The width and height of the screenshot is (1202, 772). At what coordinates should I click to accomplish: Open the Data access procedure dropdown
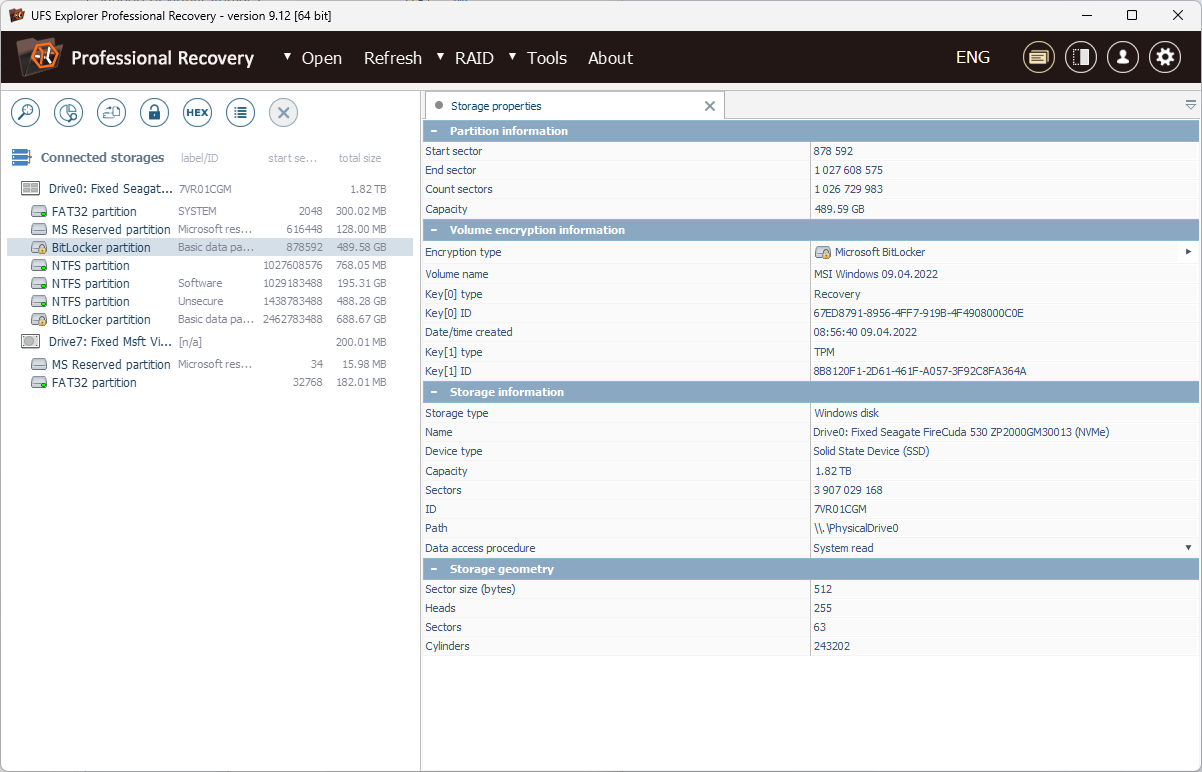pos(1188,548)
